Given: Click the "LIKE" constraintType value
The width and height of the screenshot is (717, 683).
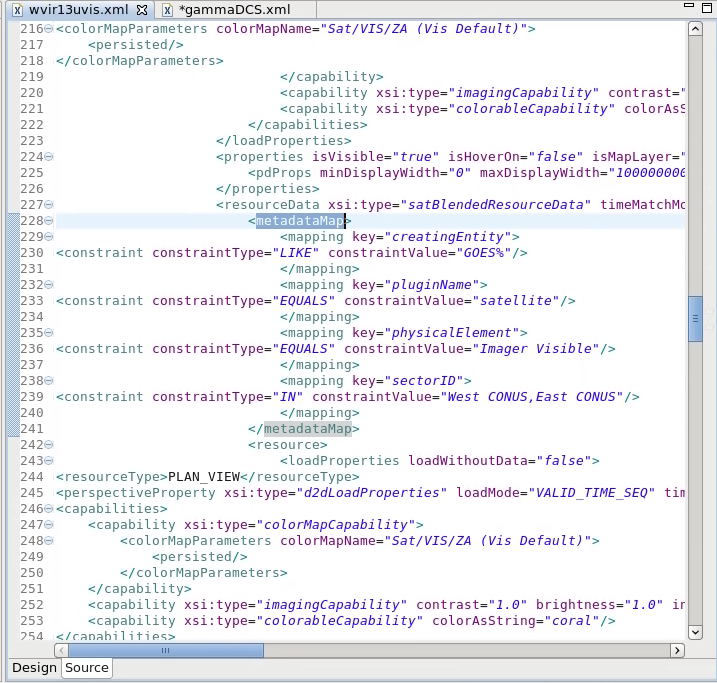Looking at the screenshot, I should (296, 253).
